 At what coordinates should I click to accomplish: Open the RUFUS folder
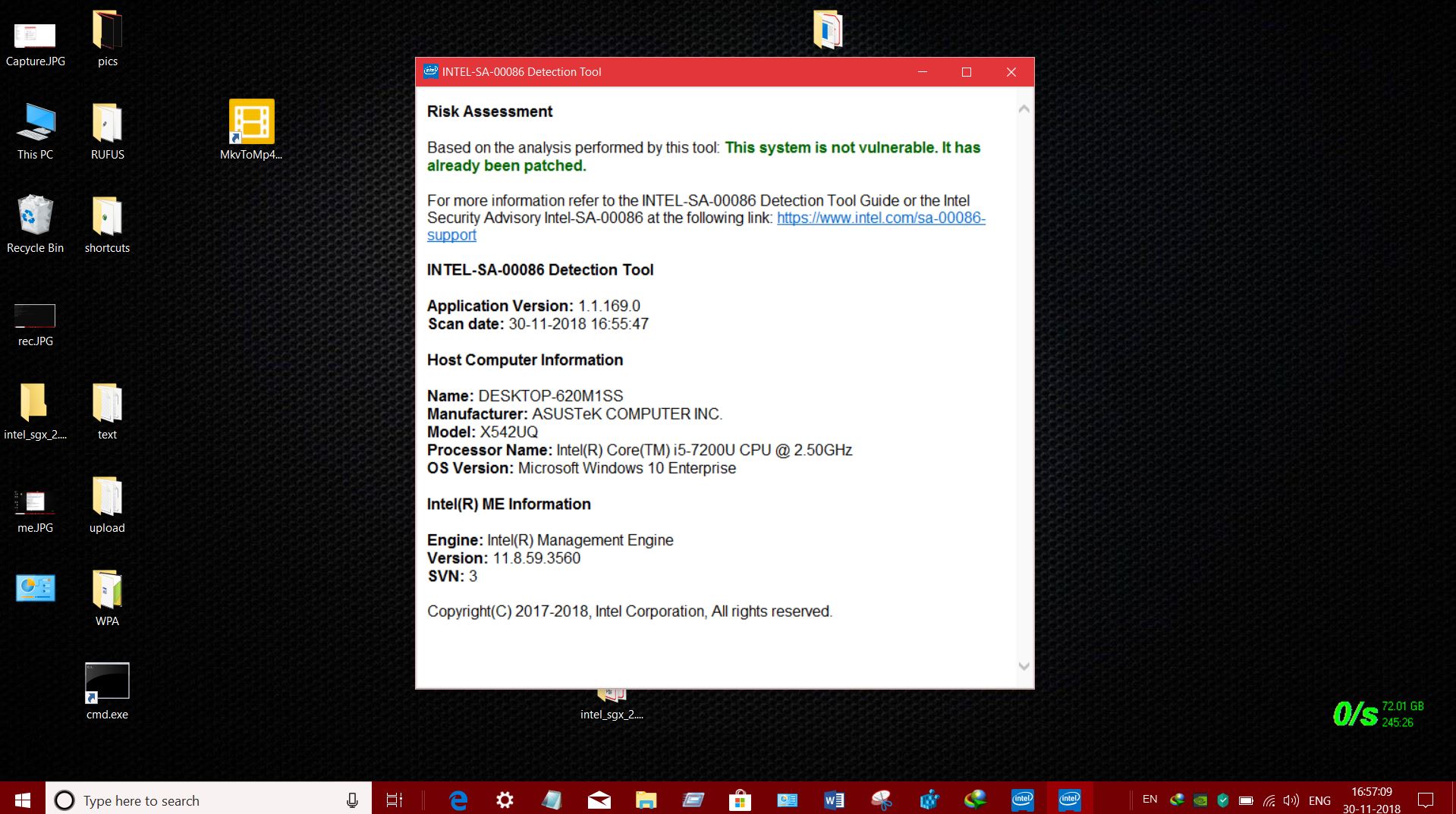pyautogui.click(x=107, y=133)
